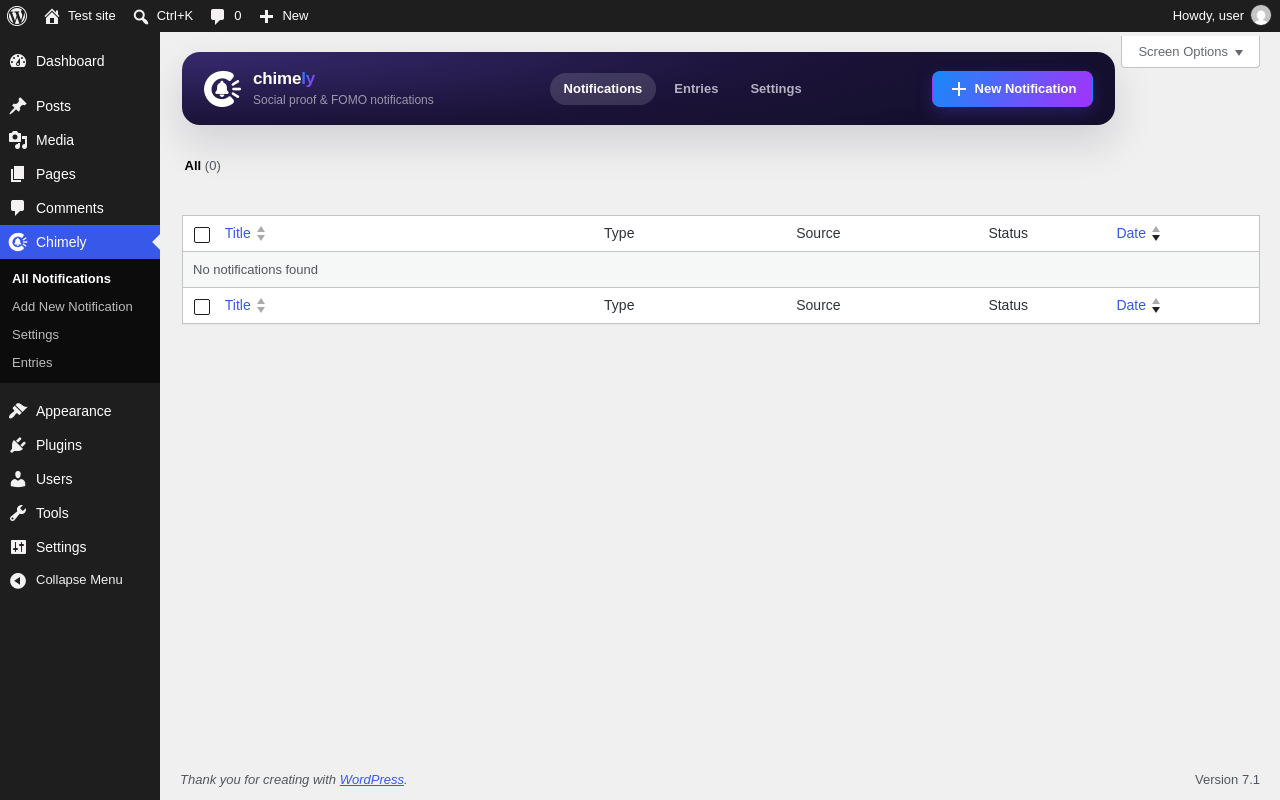Screen dimensions: 1280x800
Task: Click the comments bubble icon in admin bar
Action: click(x=217, y=16)
